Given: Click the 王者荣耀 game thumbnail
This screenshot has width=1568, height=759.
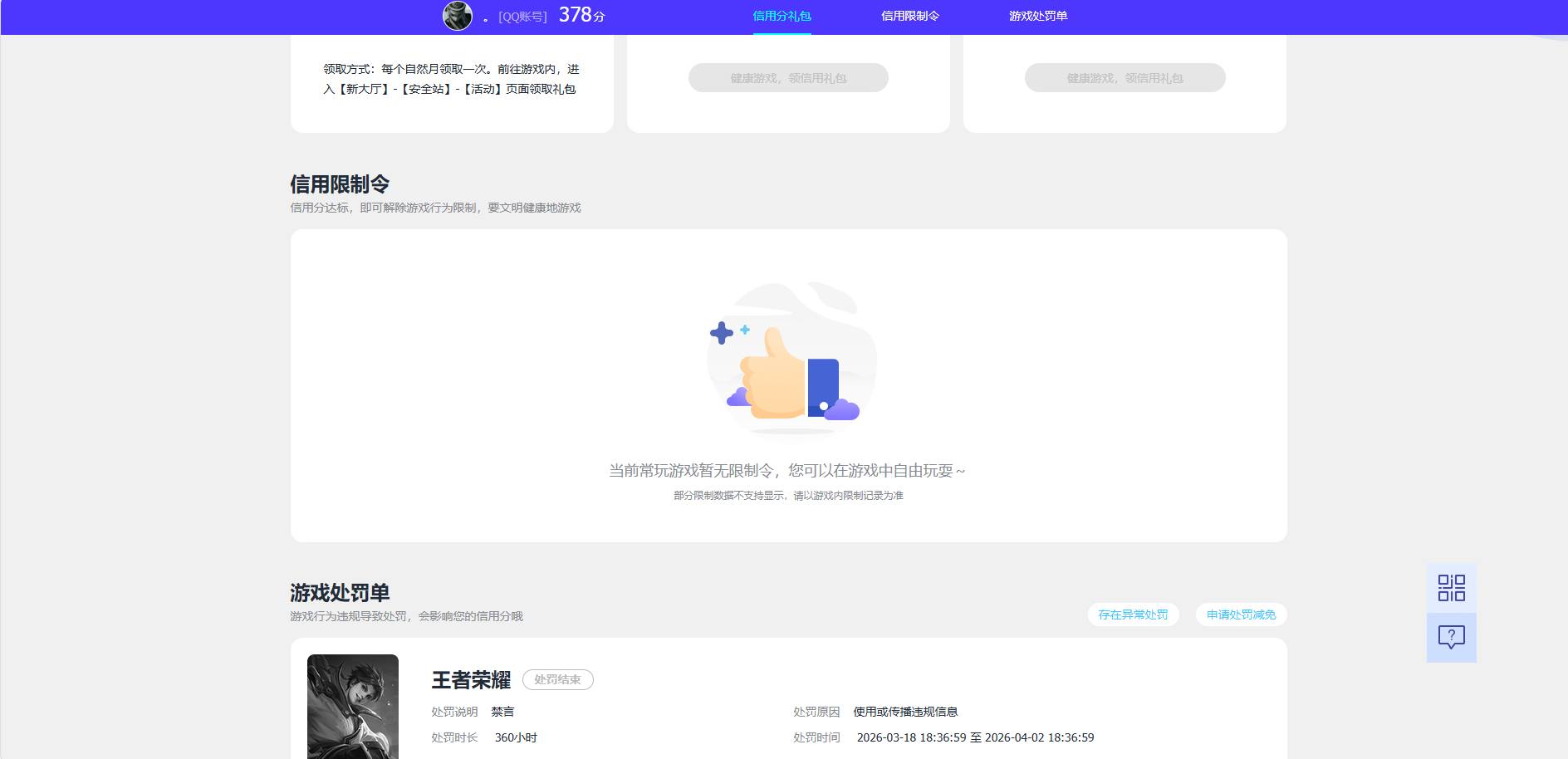Looking at the screenshot, I should pyautogui.click(x=353, y=707).
